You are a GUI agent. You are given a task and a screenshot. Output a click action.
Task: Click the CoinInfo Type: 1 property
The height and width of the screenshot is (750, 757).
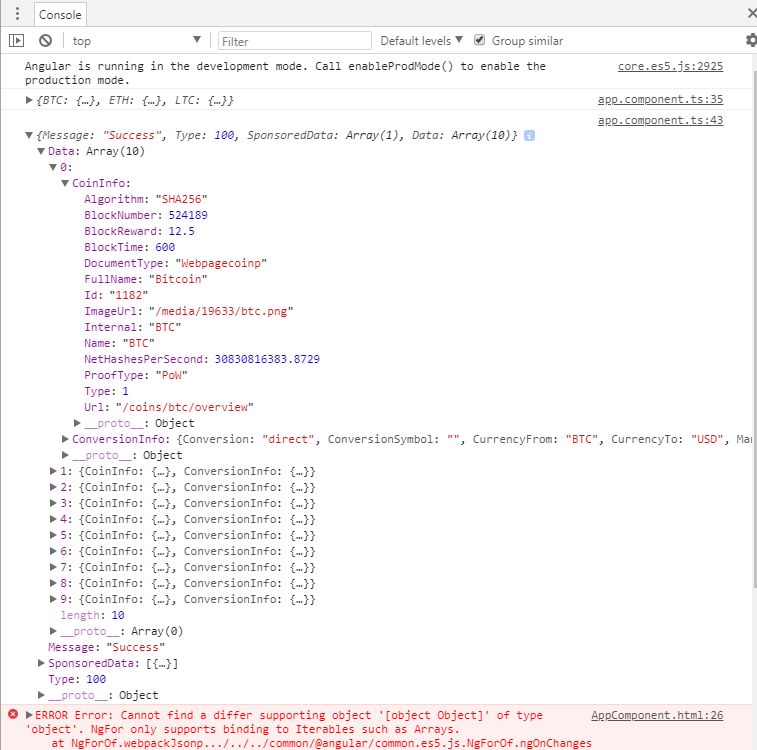(x=106, y=391)
